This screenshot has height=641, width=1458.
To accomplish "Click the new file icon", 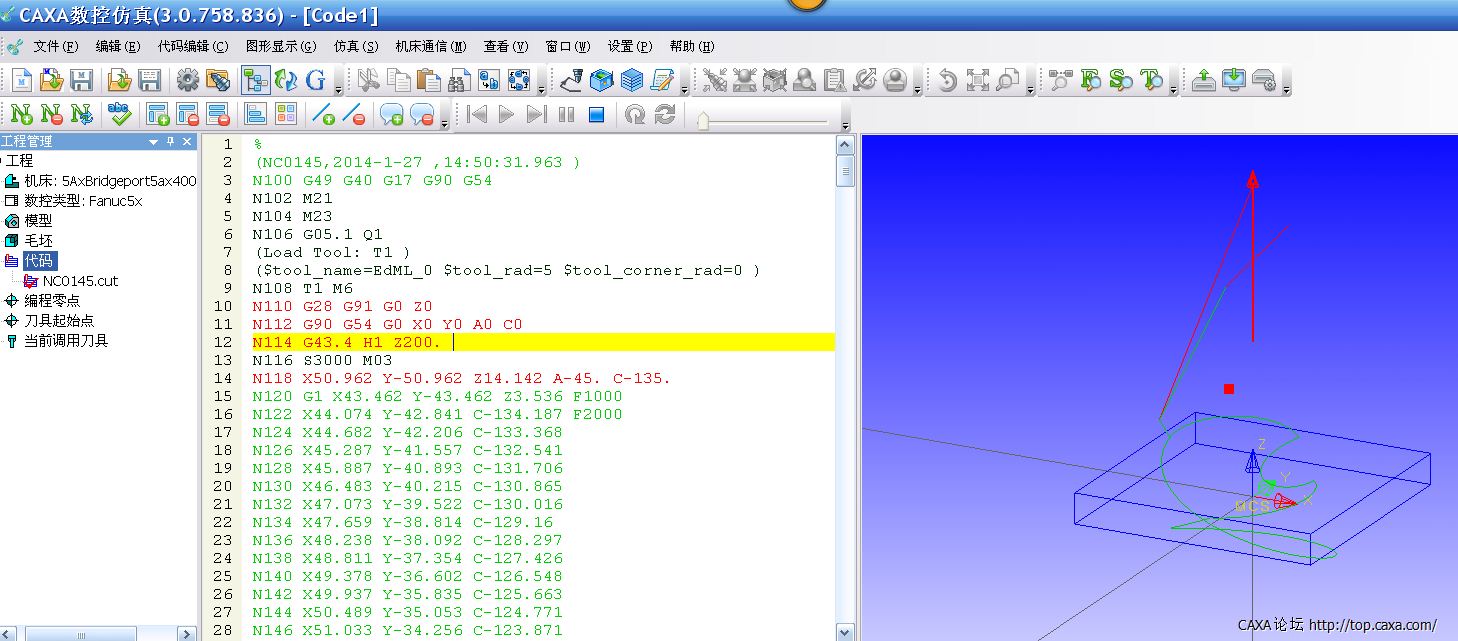I will 22,81.
